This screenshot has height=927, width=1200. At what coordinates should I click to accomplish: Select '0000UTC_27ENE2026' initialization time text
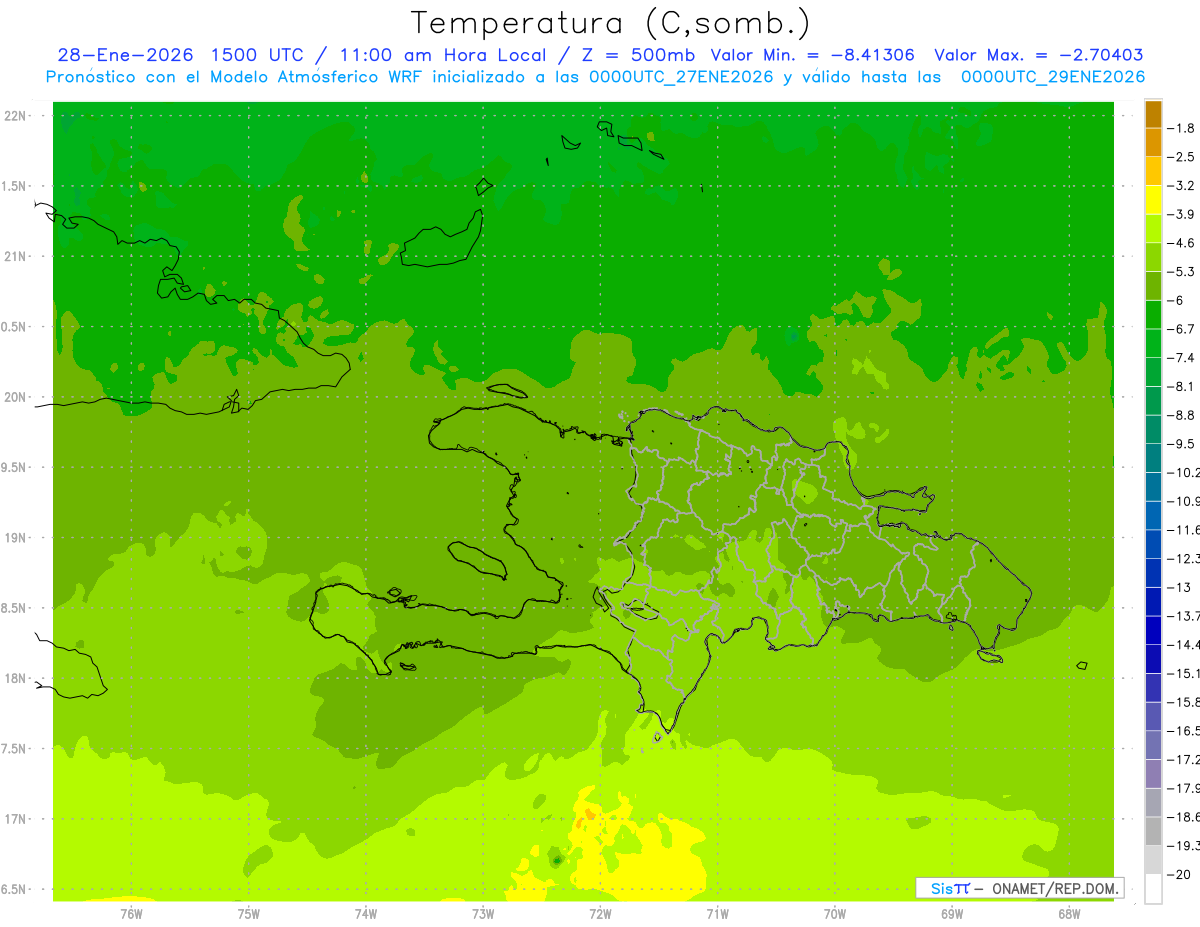680,77
